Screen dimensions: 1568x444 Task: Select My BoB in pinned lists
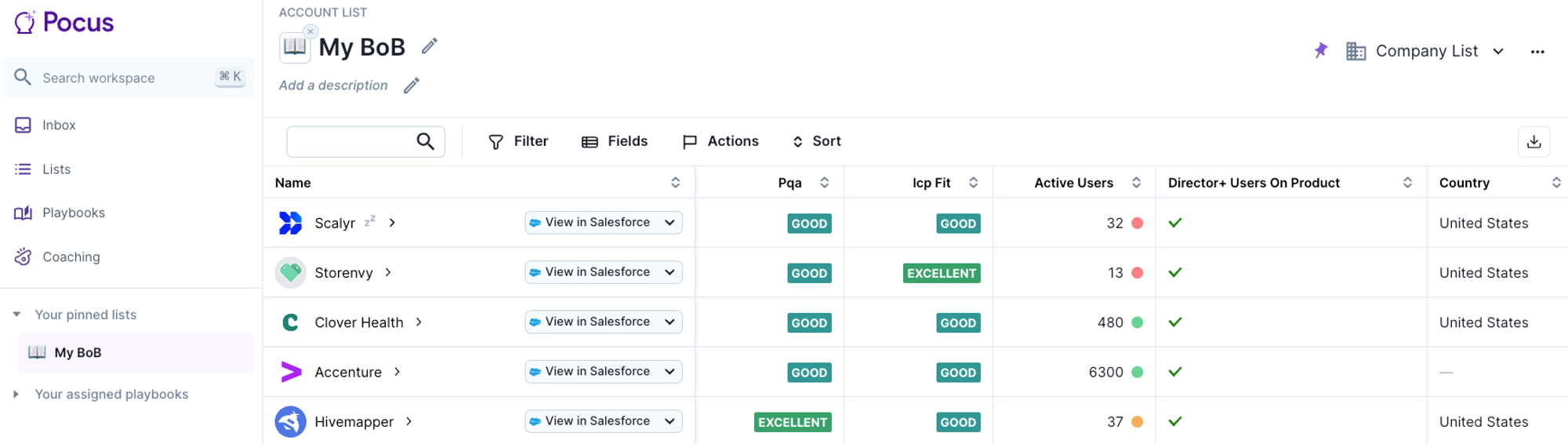click(x=136, y=352)
